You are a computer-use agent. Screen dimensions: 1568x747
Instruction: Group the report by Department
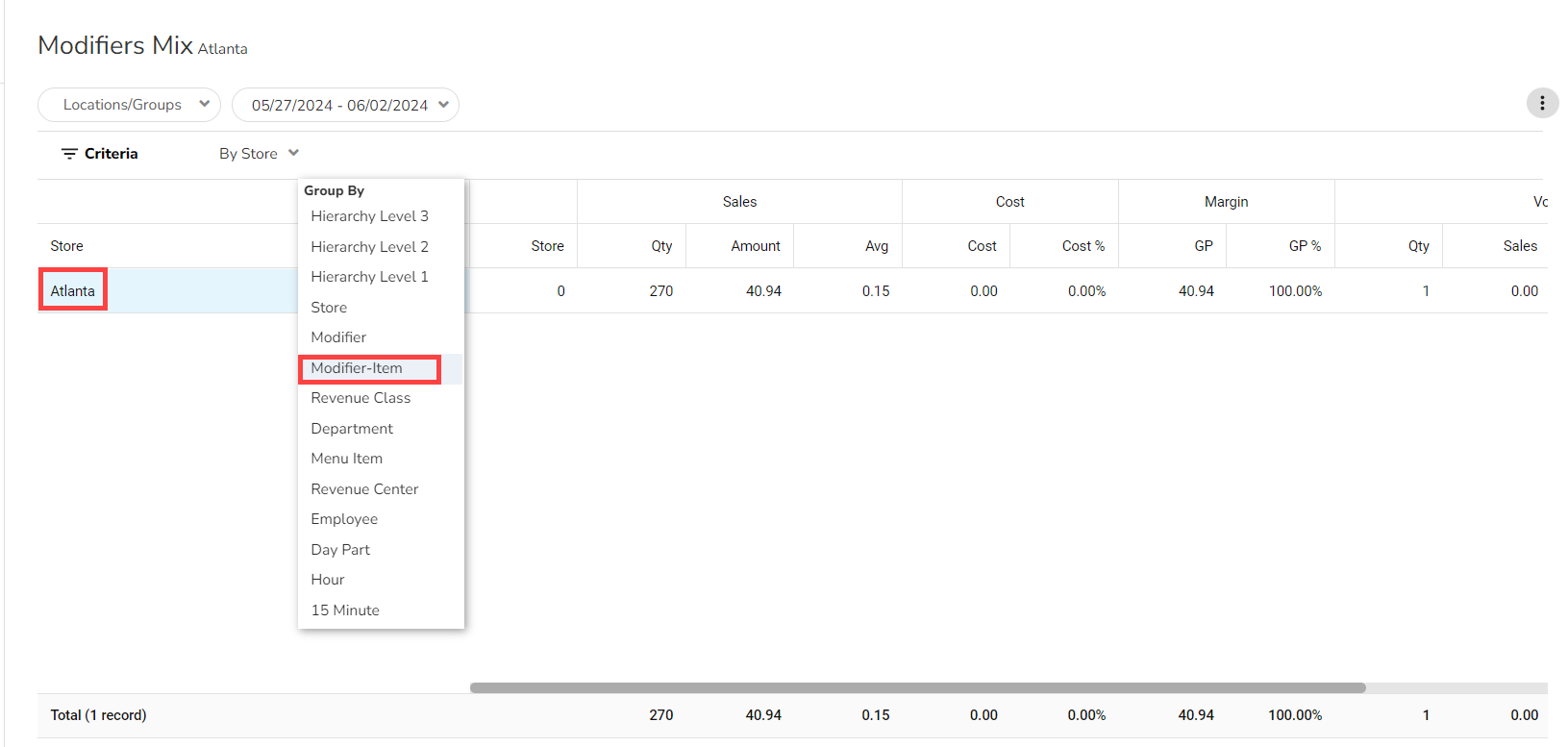[x=352, y=429]
